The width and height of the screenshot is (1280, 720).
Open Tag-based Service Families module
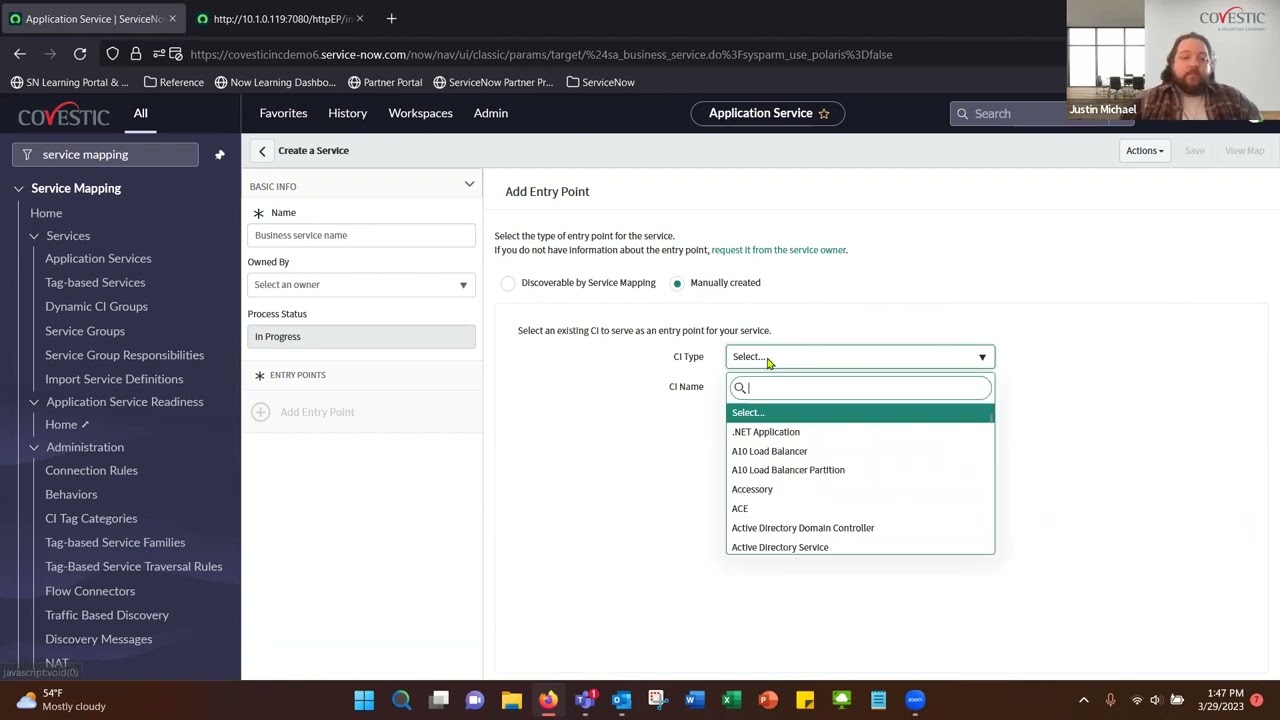[115, 542]
